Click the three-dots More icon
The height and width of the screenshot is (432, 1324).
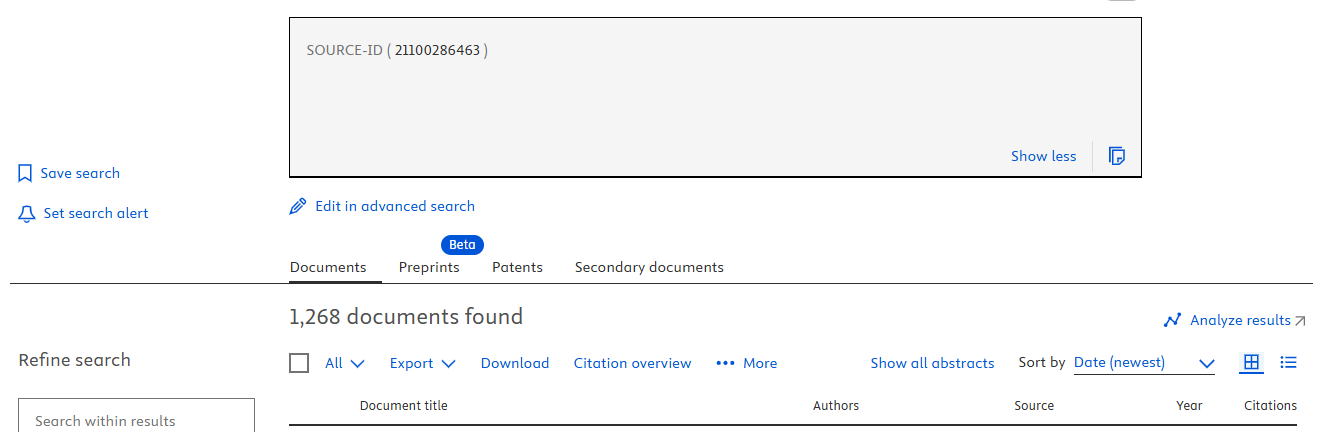(726, 364)
